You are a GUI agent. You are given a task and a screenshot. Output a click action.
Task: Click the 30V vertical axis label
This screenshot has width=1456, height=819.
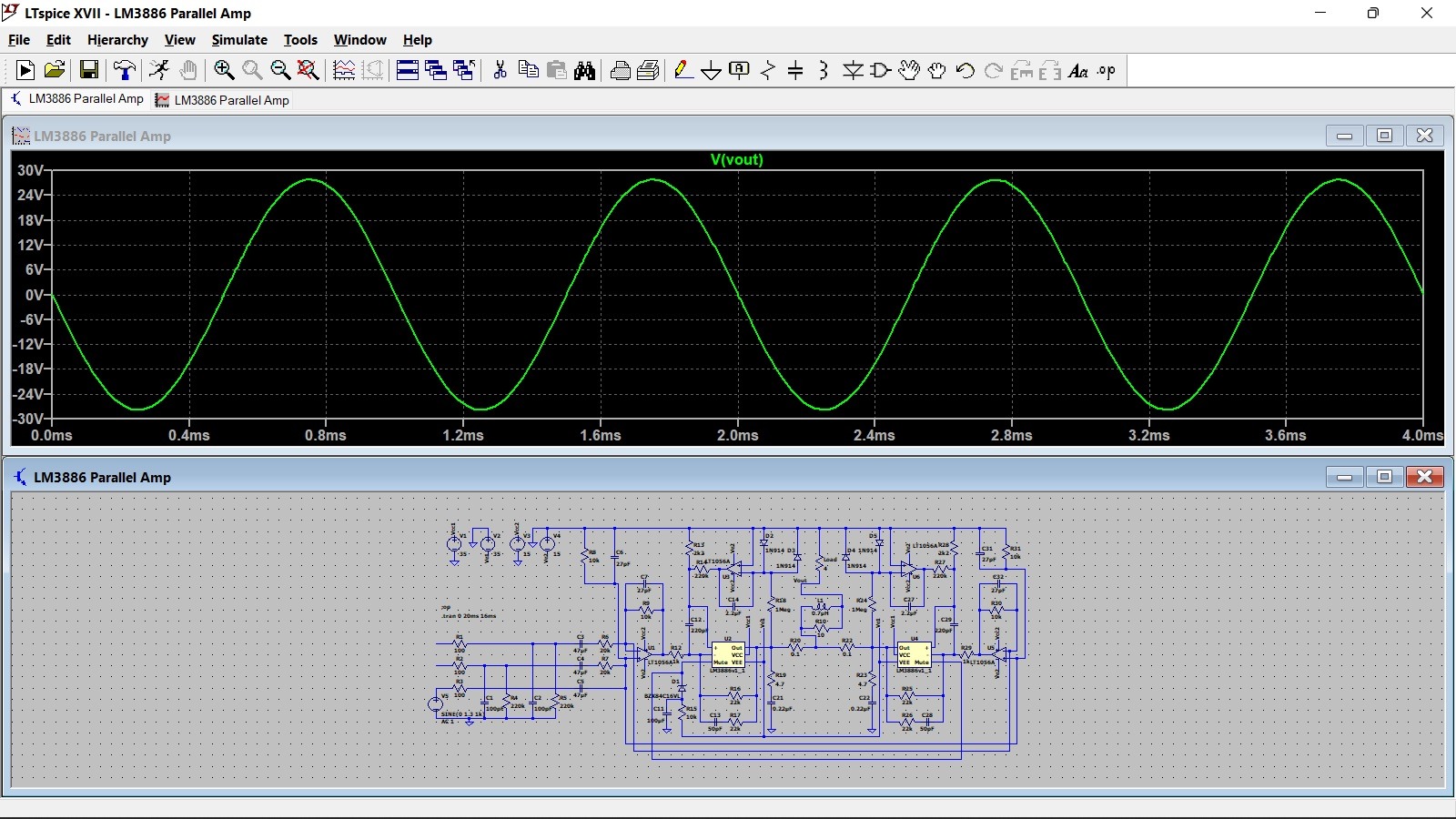tap(30, 170)
